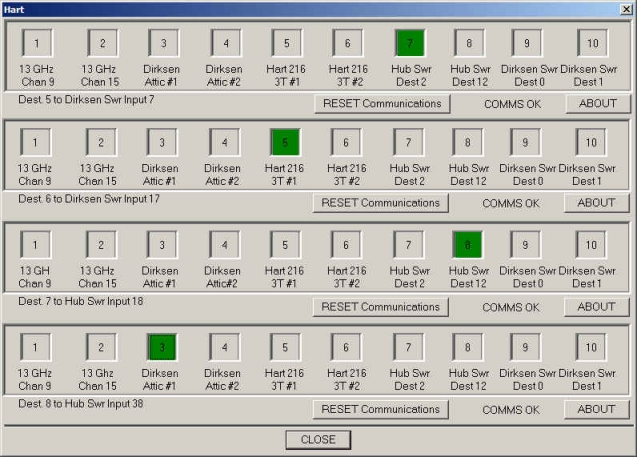The image size is (637, 457).
Task: Click the 'Dest. 8 to Hub Swr Input 38' status text
Action: [x=81, y=403]
